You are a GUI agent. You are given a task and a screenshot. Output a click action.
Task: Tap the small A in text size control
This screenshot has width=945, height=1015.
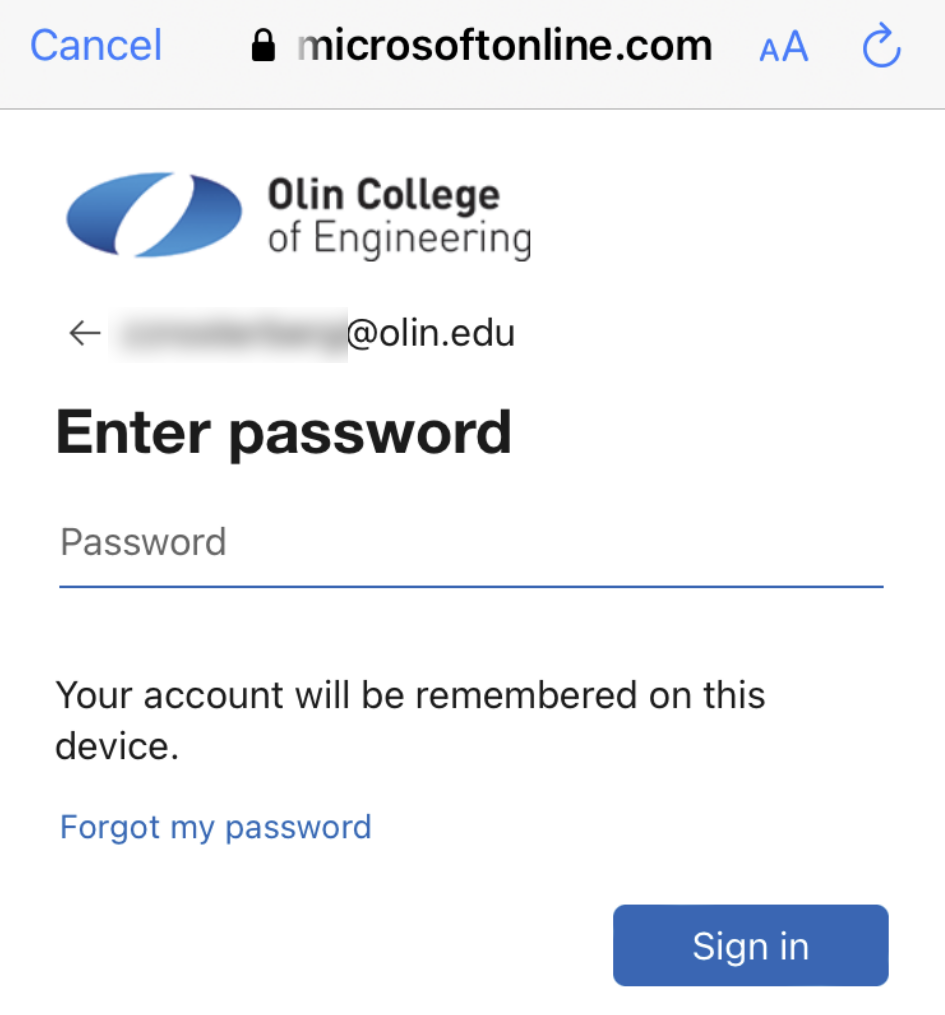coord(769,51)
